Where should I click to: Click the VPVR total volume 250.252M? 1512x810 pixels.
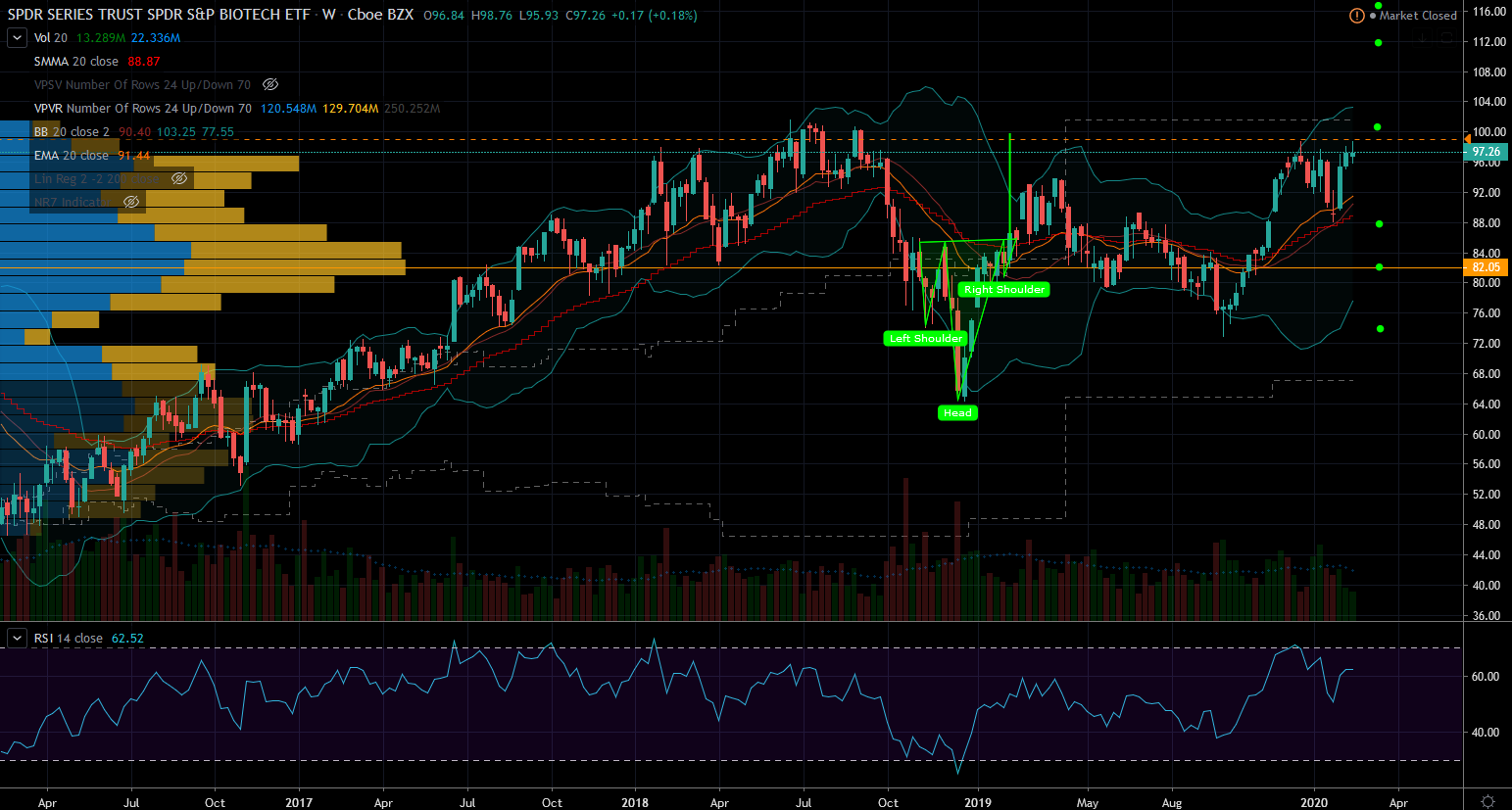tap(413, 109)
